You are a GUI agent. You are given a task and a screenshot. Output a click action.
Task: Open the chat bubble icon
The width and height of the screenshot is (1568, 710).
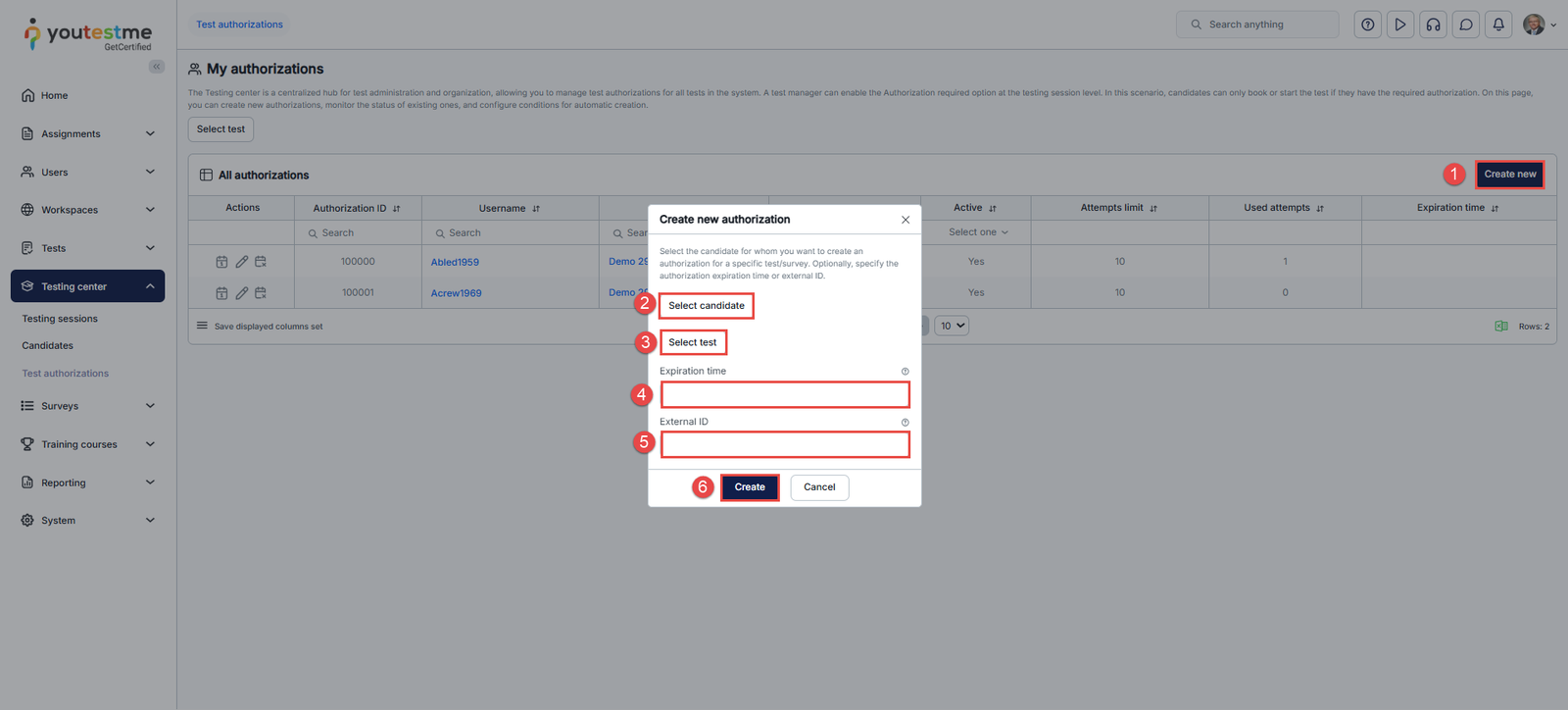1466,25
